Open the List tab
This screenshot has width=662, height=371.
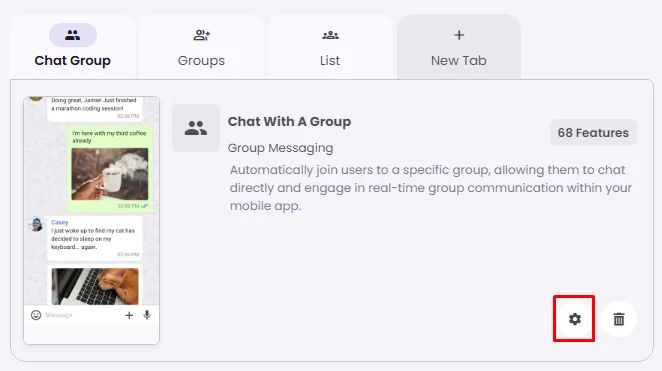click(330, 46)
